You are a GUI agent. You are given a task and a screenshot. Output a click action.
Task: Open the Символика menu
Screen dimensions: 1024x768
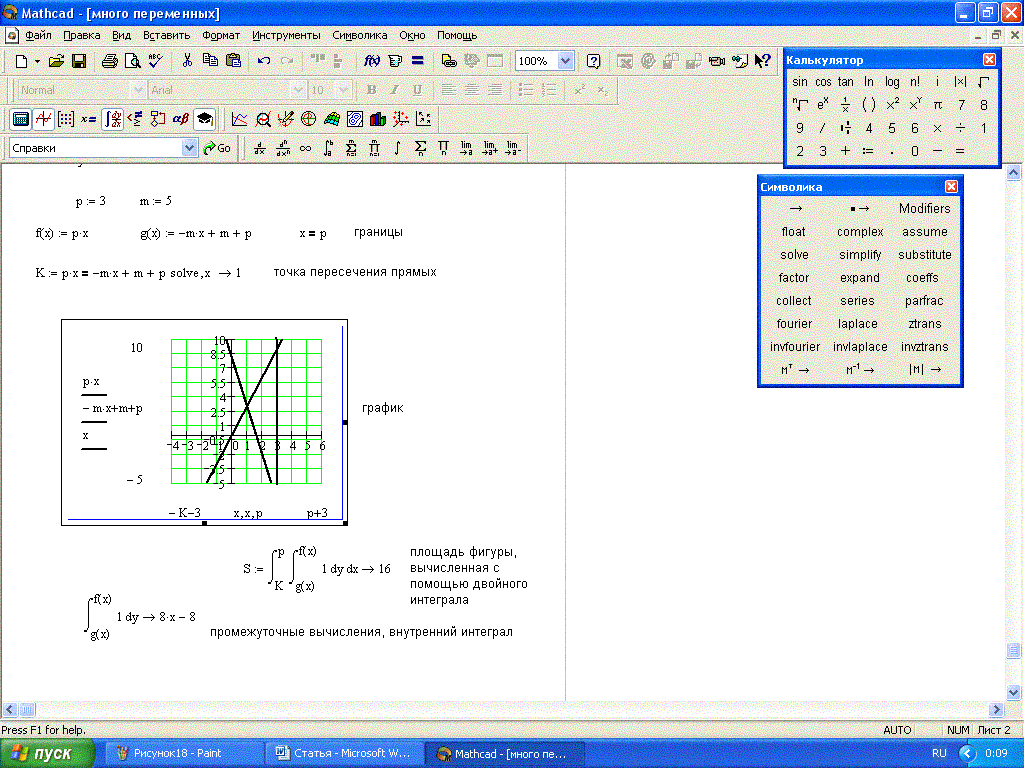359,35
